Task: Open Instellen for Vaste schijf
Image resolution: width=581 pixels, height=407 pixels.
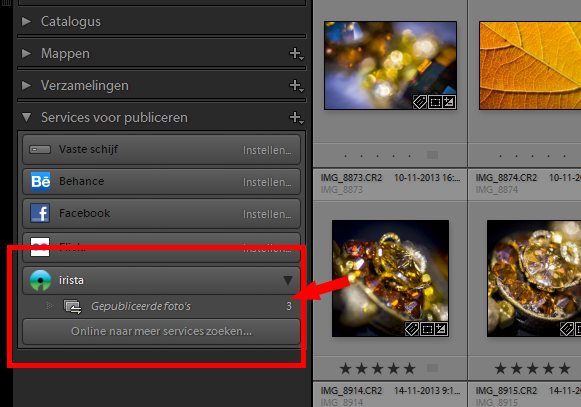Action: pos(267,150)
